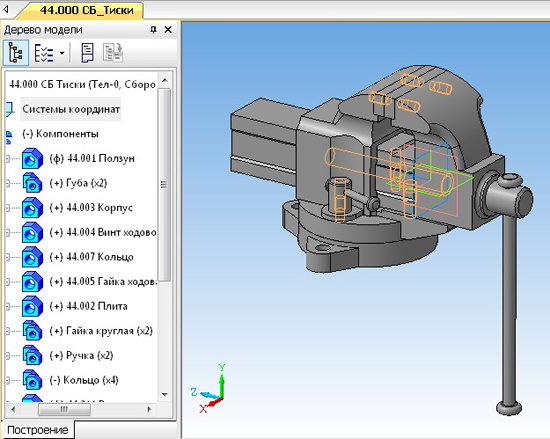Select the Губа (x2) row text
Screen dimensions: 550x439
click(x=78, y=183)
